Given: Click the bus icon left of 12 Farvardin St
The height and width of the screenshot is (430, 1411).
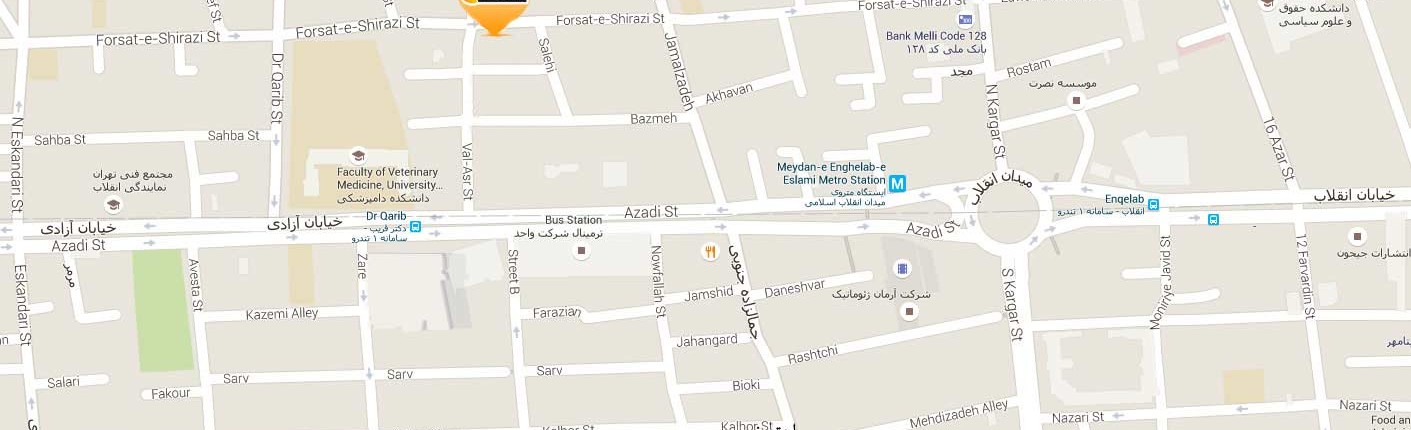Looking at the screenshot, I should click(1213, 219).
